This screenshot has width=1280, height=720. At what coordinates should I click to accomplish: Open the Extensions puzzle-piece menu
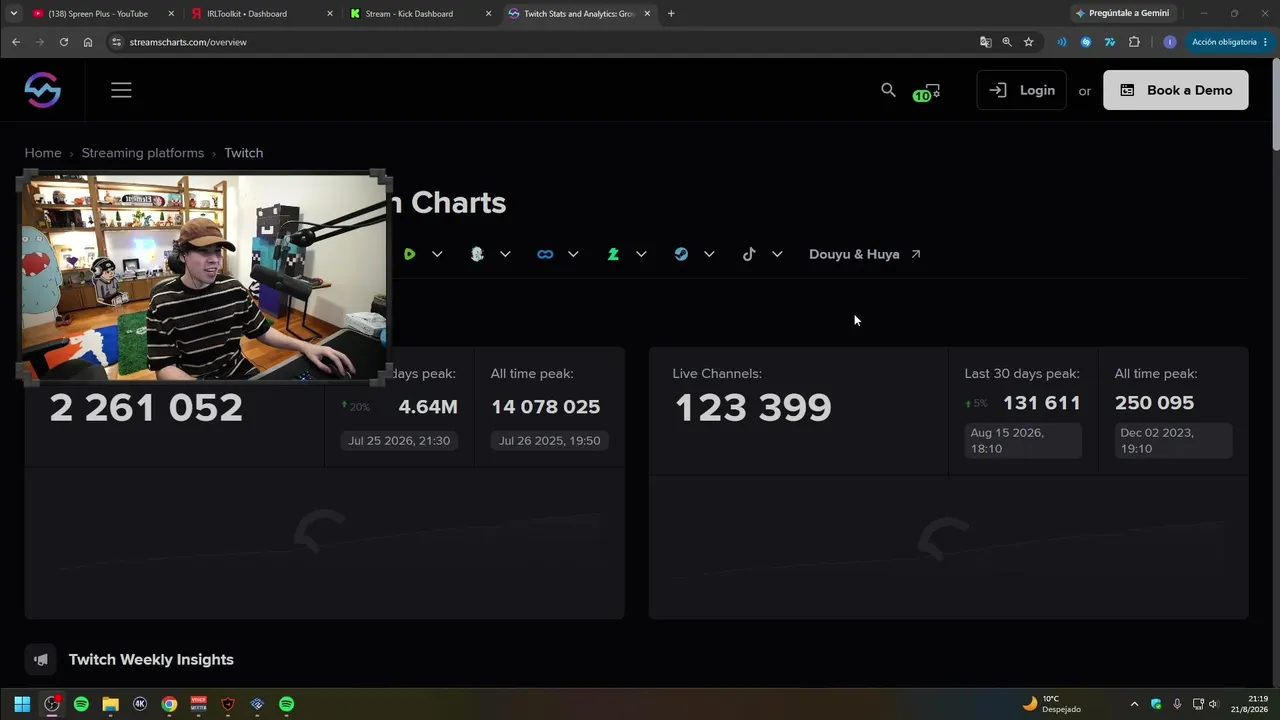(x=1134, y=42)
